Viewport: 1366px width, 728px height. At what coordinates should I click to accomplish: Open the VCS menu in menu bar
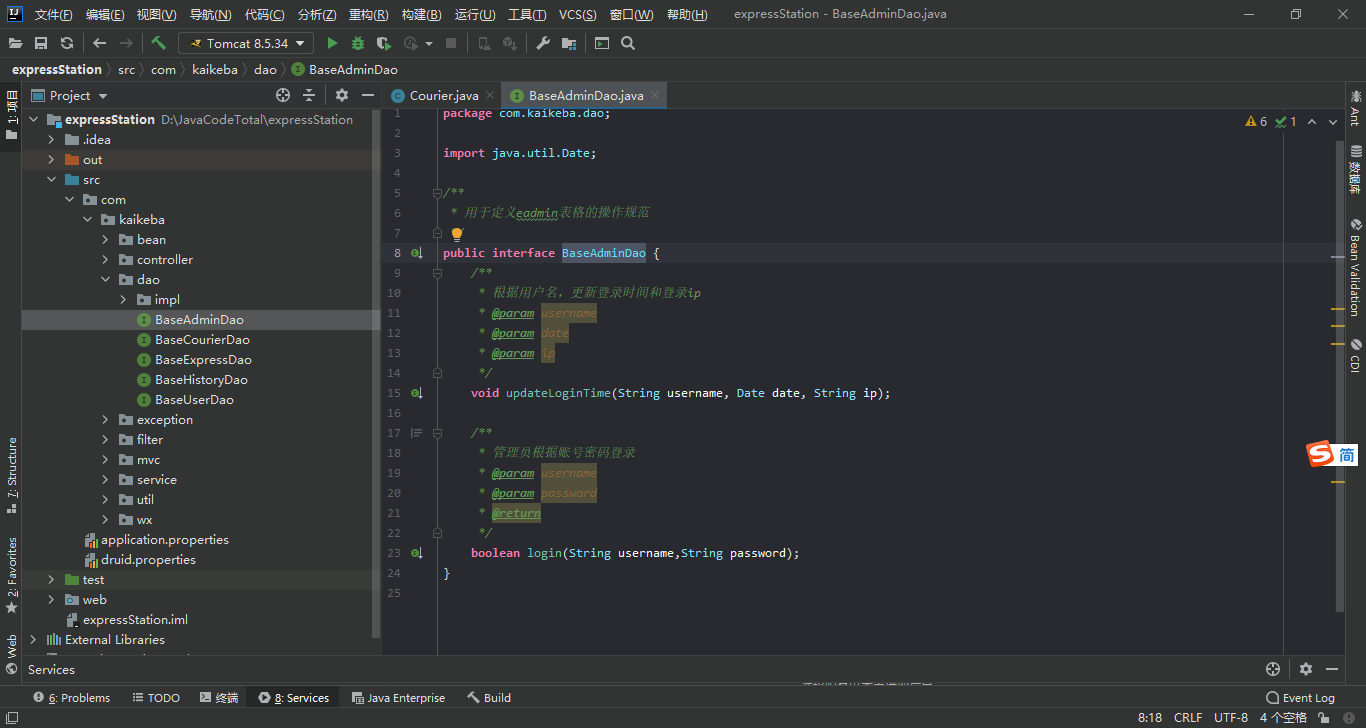(577, 15)
